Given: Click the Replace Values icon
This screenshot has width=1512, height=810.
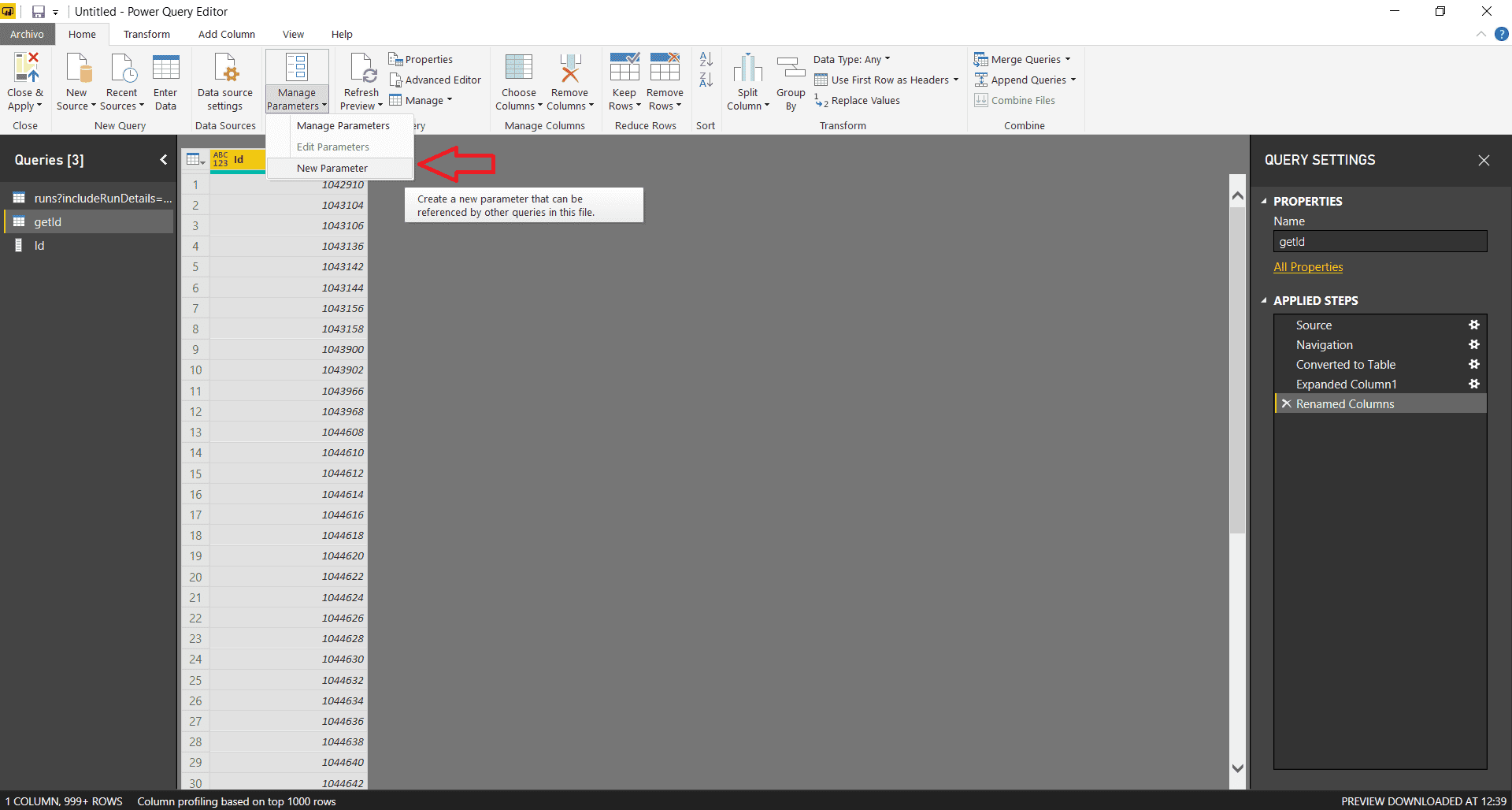Looking at the screenshot, I should coord(863,100).
